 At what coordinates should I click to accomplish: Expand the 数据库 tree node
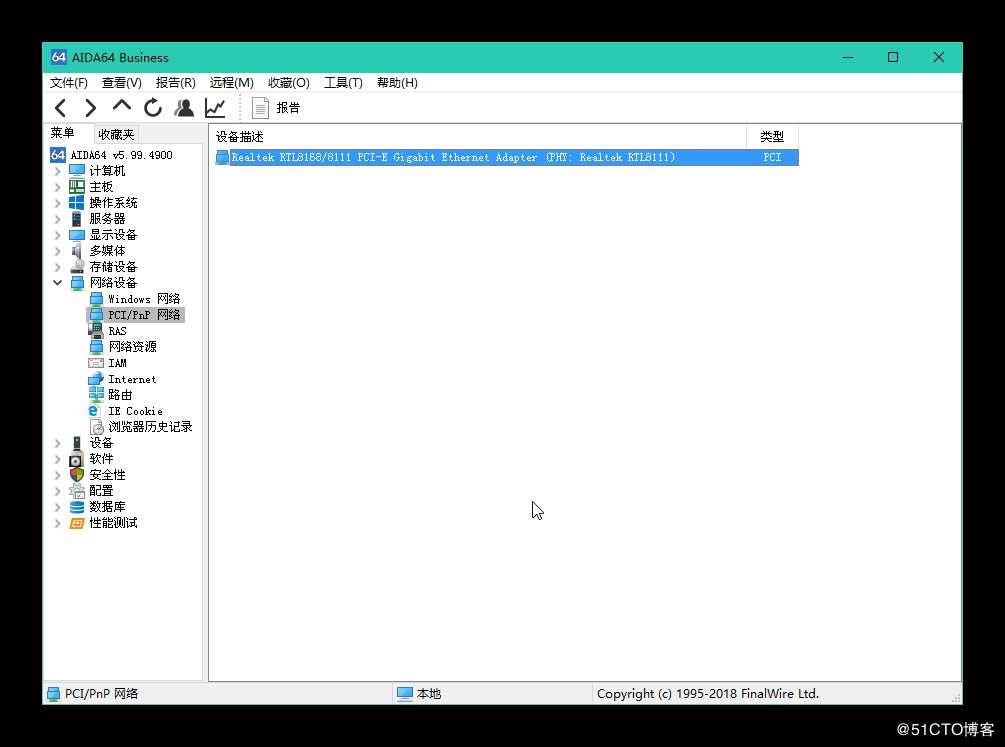pyautogui.click(x=58, y=507)
